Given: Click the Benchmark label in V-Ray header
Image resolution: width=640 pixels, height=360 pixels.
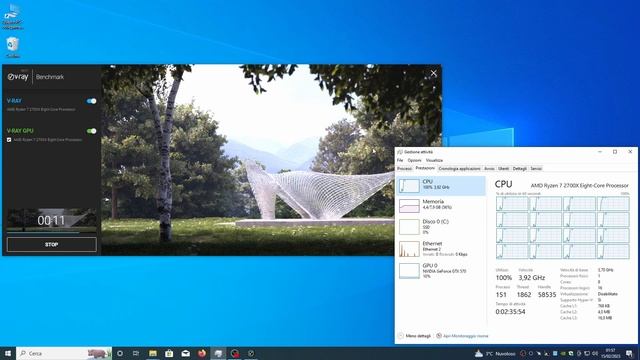Looking at the screenshot, I should pos(50,77).
